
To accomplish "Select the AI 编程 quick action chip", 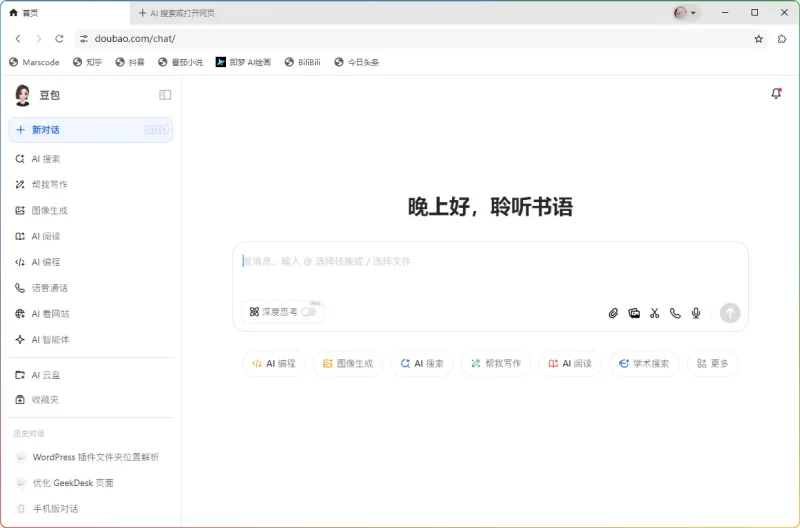I will (274, 364).
